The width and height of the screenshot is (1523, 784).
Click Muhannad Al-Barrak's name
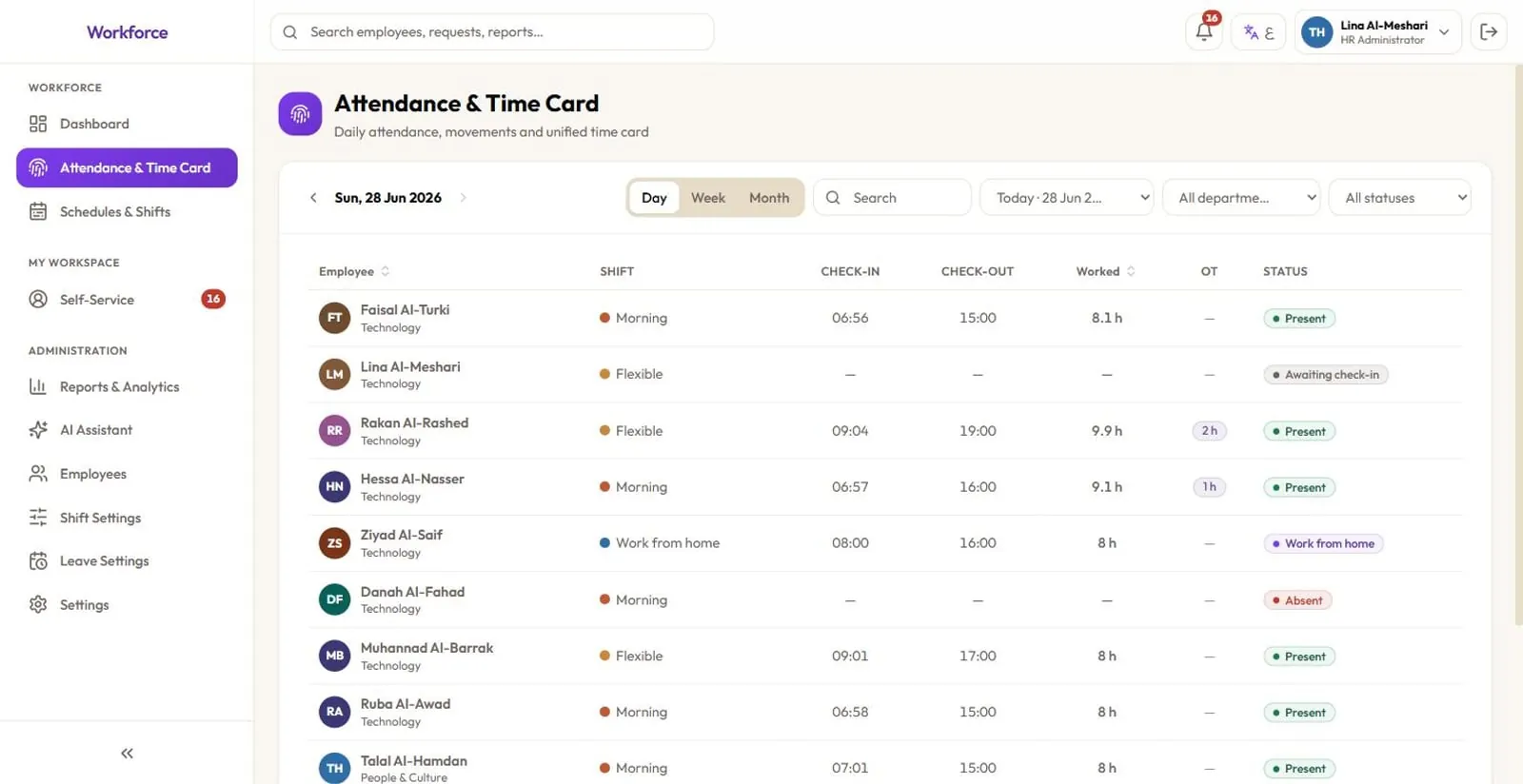coord(426,648)
